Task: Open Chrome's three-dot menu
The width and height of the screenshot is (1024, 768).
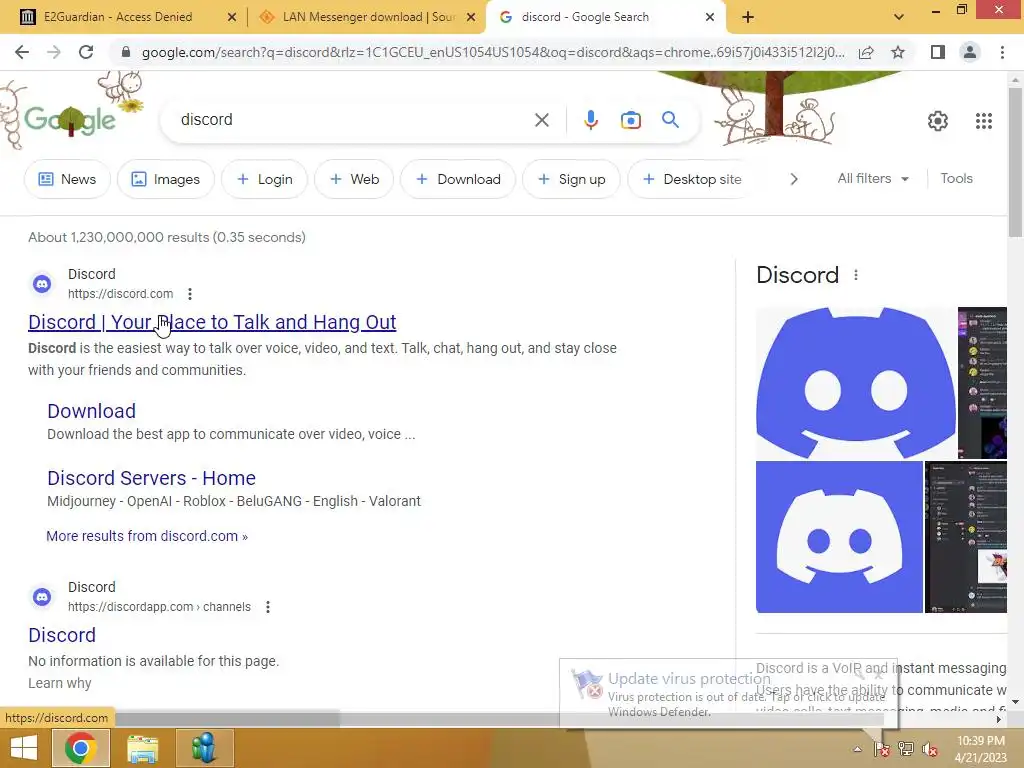Action: point(1002,52)
